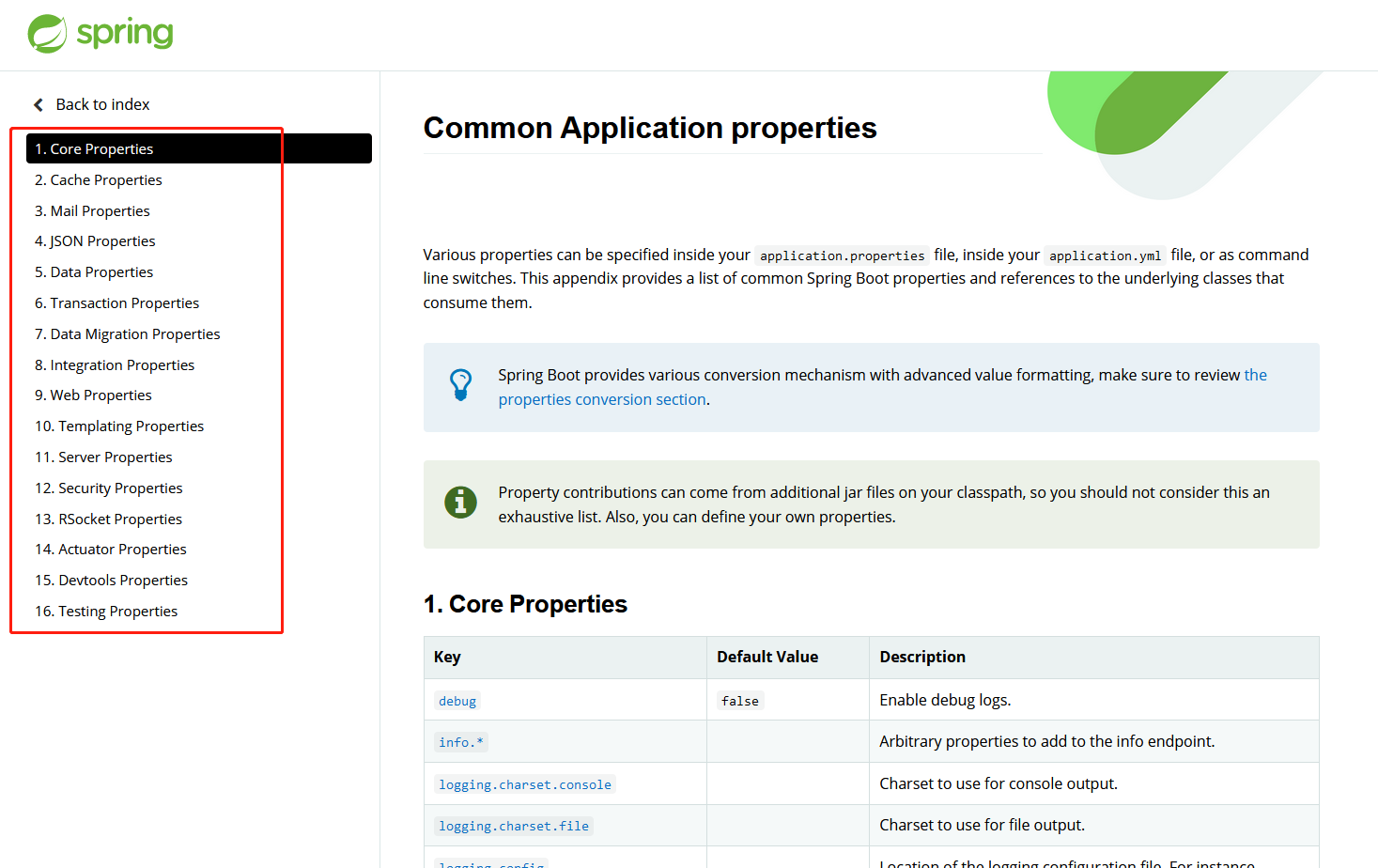This screenshot has width=1378, height=868.
Task: Go back to index link
Action: [x=102, y=104]
